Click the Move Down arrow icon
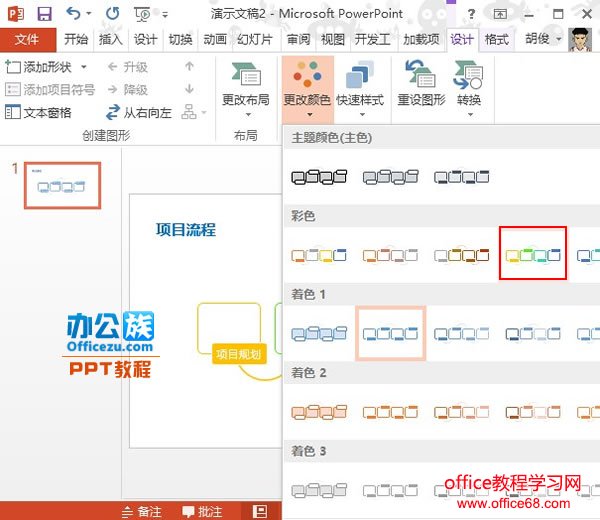The width and height of the screenshot is (600, 520). (189, 89)
